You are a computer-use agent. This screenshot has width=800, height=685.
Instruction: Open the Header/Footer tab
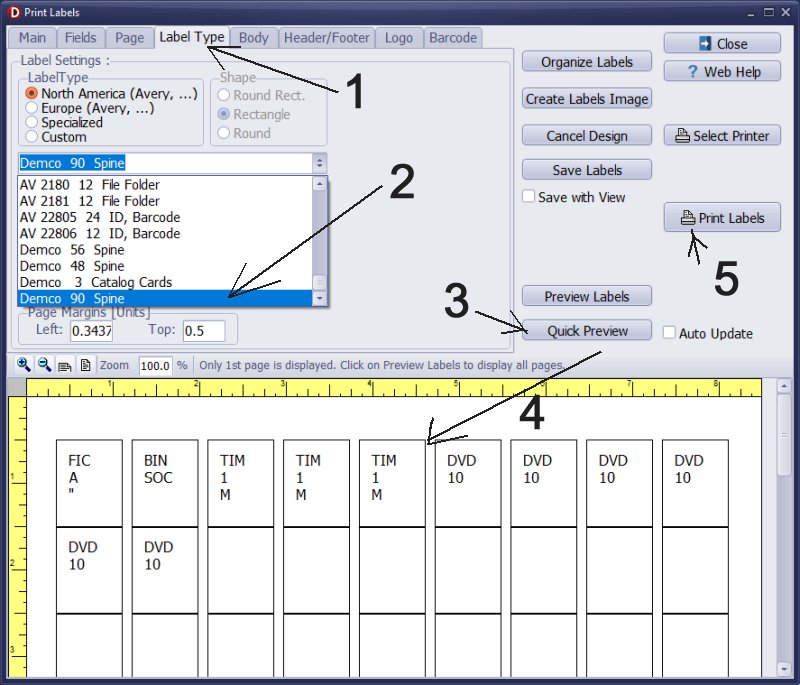(327, 38)
